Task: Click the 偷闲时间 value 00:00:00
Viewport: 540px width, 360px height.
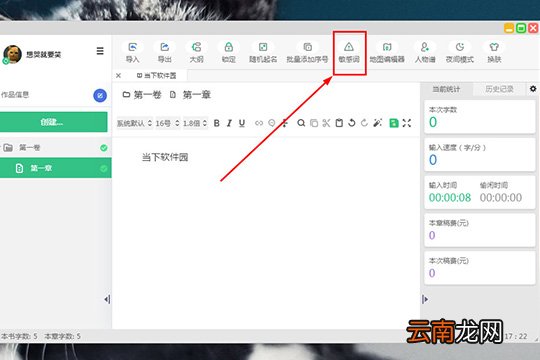Action: [501, 198]
